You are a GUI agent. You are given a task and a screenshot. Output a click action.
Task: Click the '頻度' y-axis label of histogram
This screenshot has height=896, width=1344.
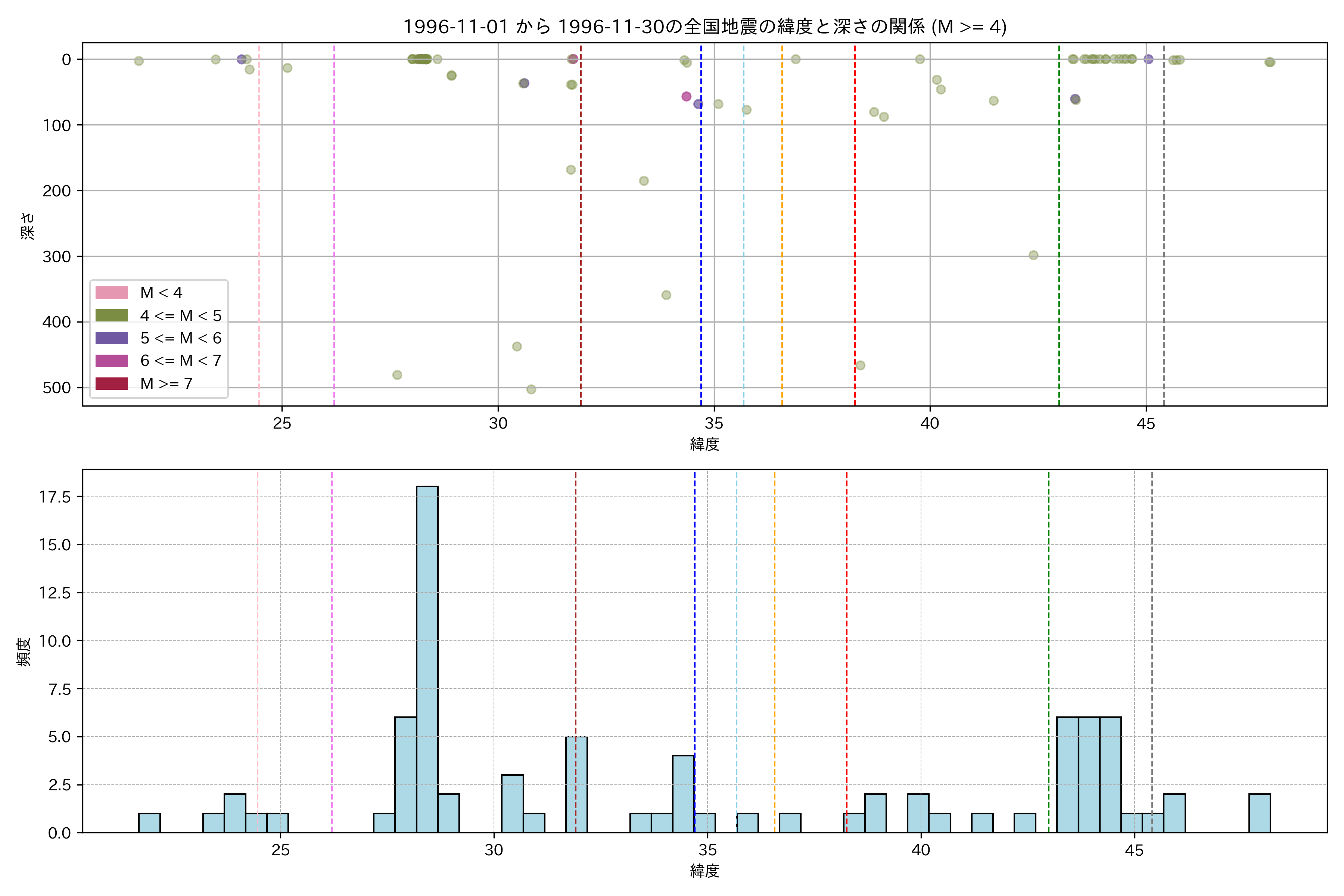point(24,651)
